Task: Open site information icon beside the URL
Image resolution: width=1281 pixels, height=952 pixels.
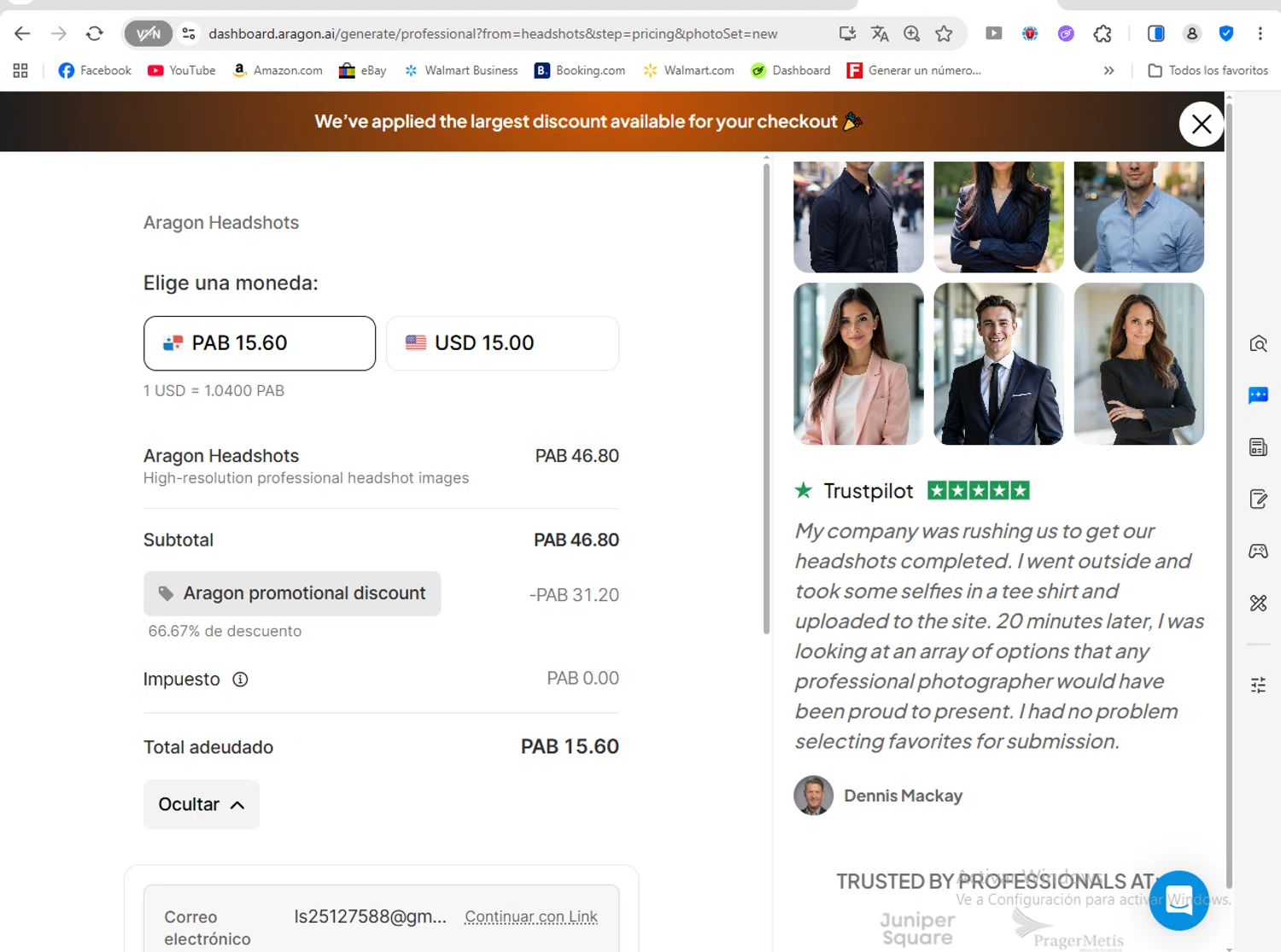Action: tap(189, 33)
